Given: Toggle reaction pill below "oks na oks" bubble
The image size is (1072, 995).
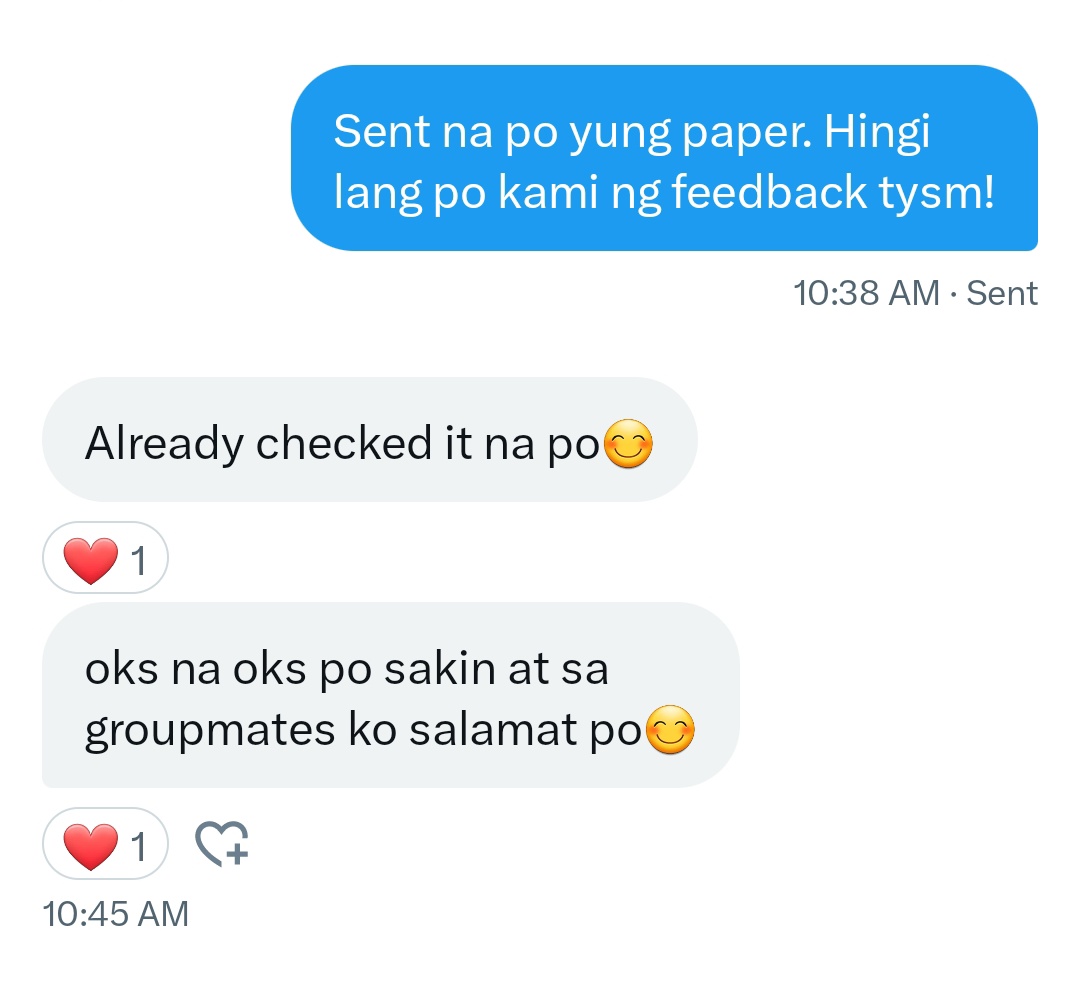Looking at the screenshot, I should 105,843.
